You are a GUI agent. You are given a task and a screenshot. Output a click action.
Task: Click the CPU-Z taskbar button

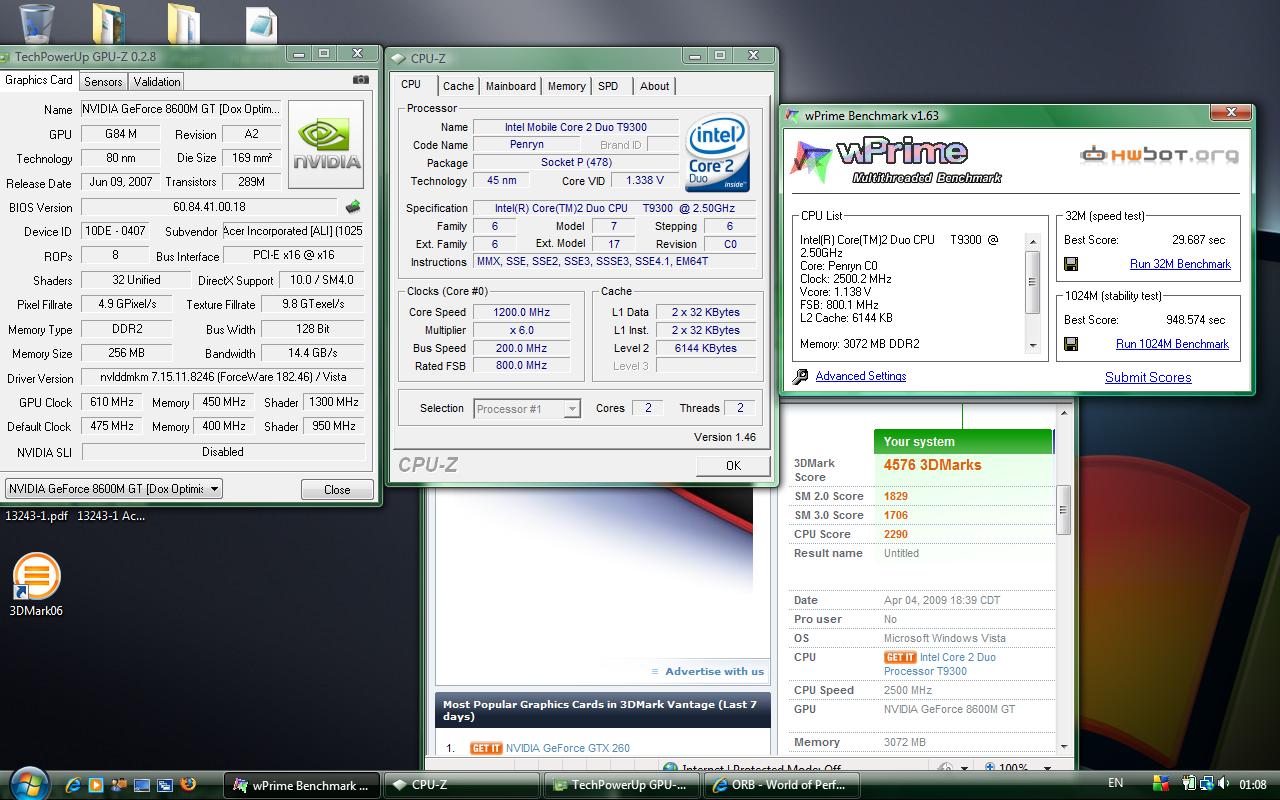coord(462,785)
